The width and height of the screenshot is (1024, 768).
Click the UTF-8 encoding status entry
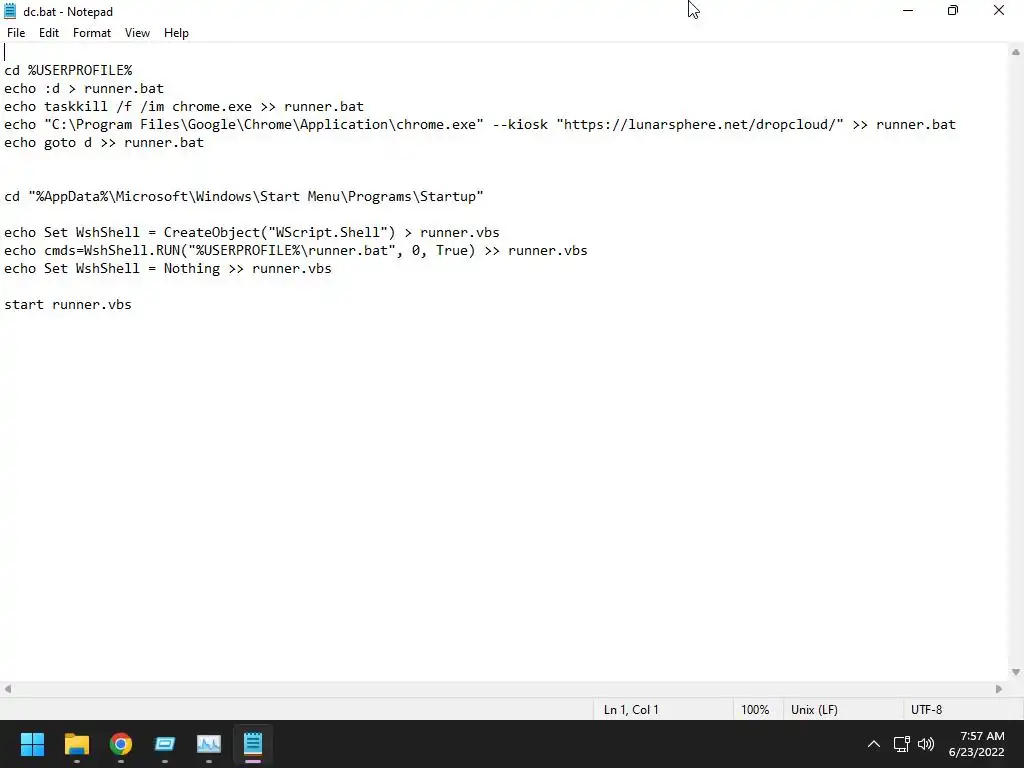[x=926, y=710]
